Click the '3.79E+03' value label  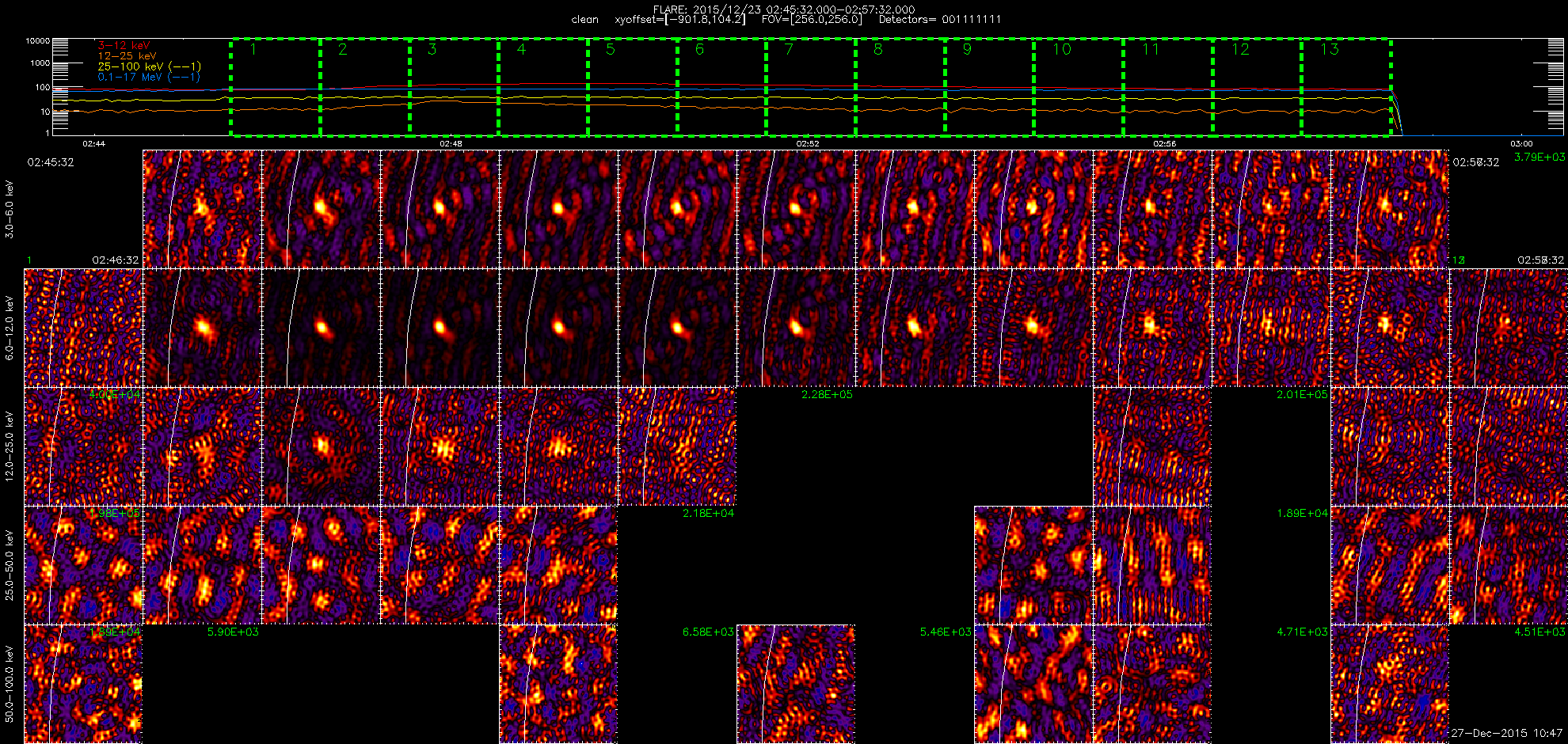(1539, 158)
